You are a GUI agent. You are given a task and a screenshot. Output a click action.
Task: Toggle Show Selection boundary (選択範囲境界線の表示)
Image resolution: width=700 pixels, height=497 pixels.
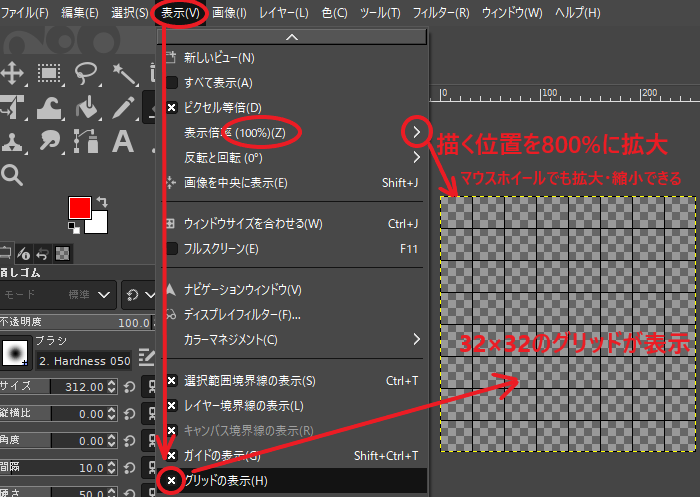172,380
